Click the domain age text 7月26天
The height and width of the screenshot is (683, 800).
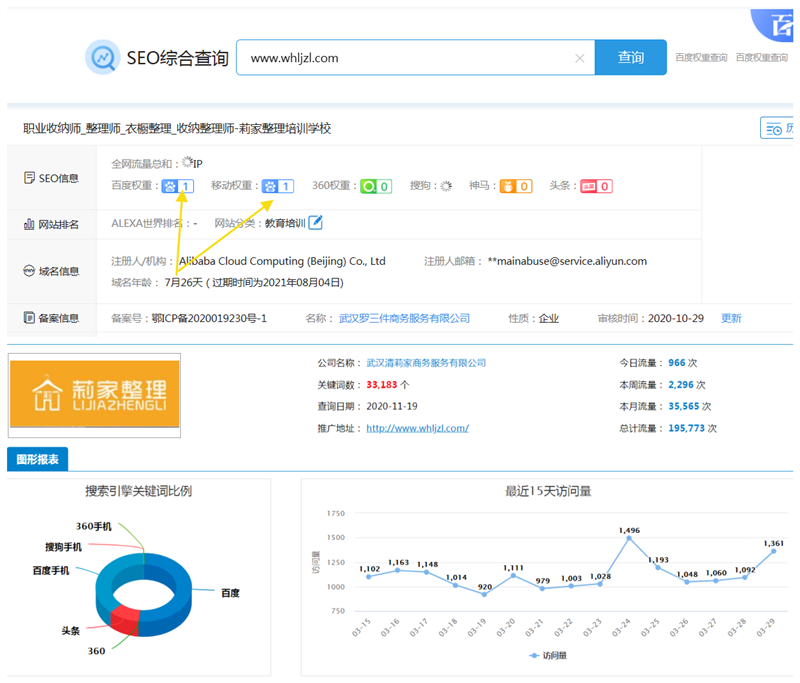[x=184, y=283]
